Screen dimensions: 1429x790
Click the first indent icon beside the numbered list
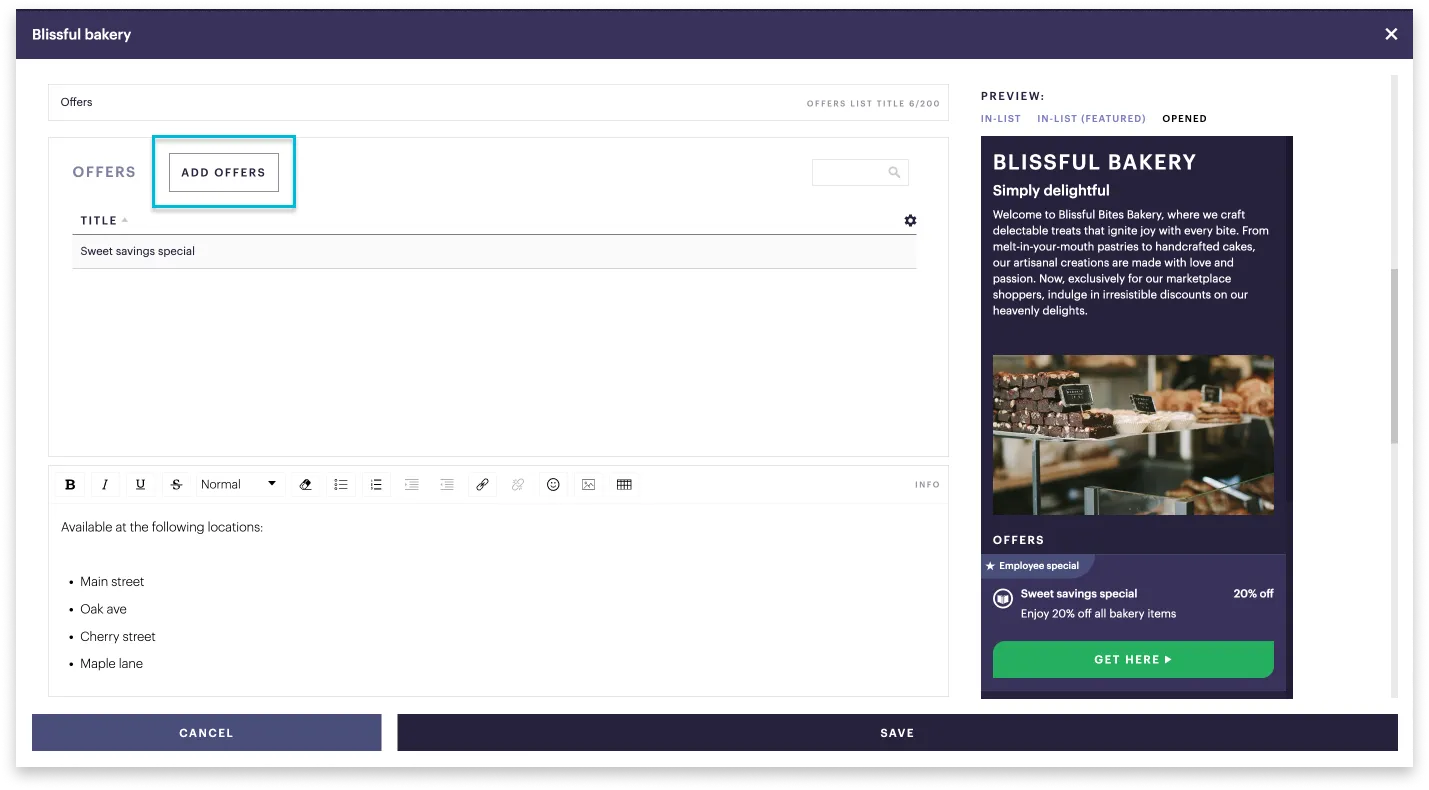[x=412, y=485]
